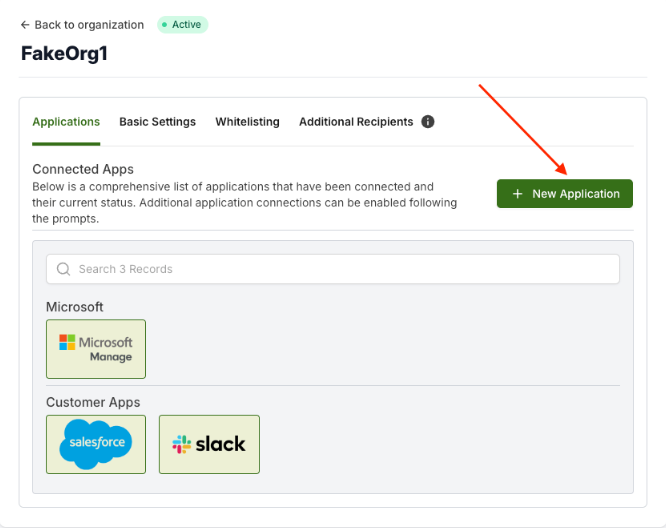Open the Salesforce app tile
This screenshot has height=528, width=666.
point(96,444)
